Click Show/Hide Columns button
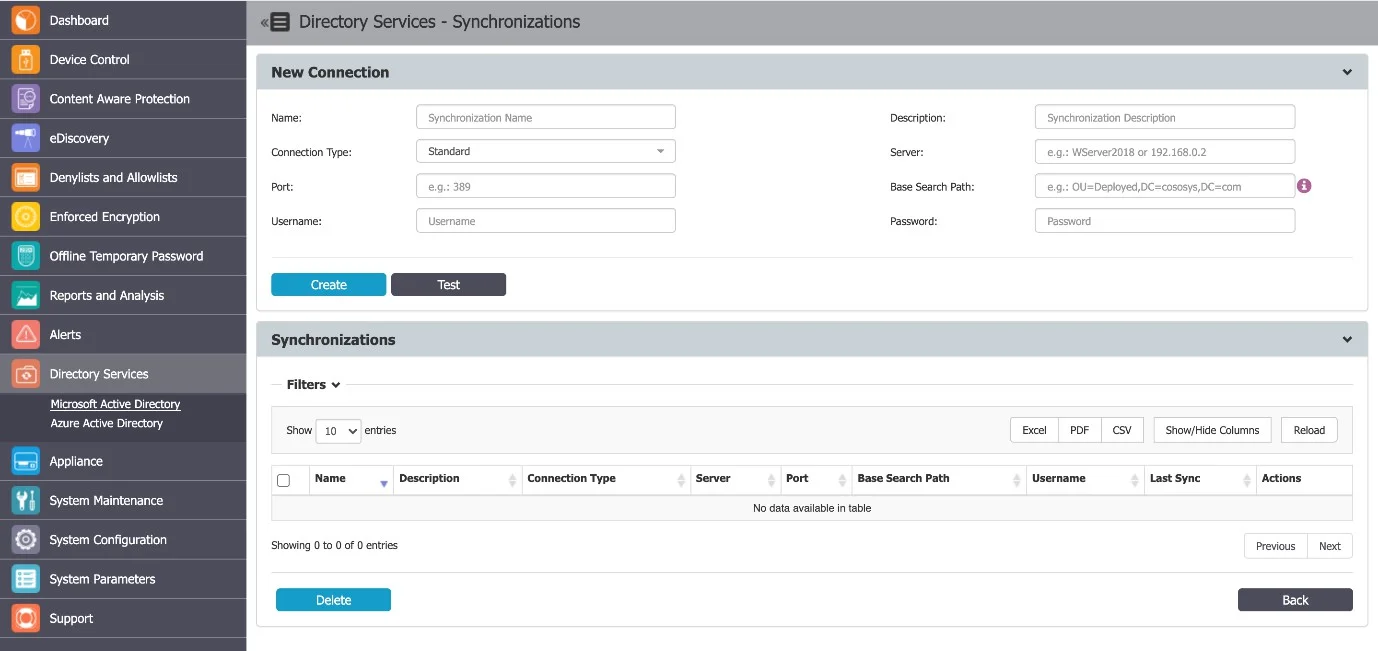The width and height of the screenshot is (1378, 651). click(1212, 430)
